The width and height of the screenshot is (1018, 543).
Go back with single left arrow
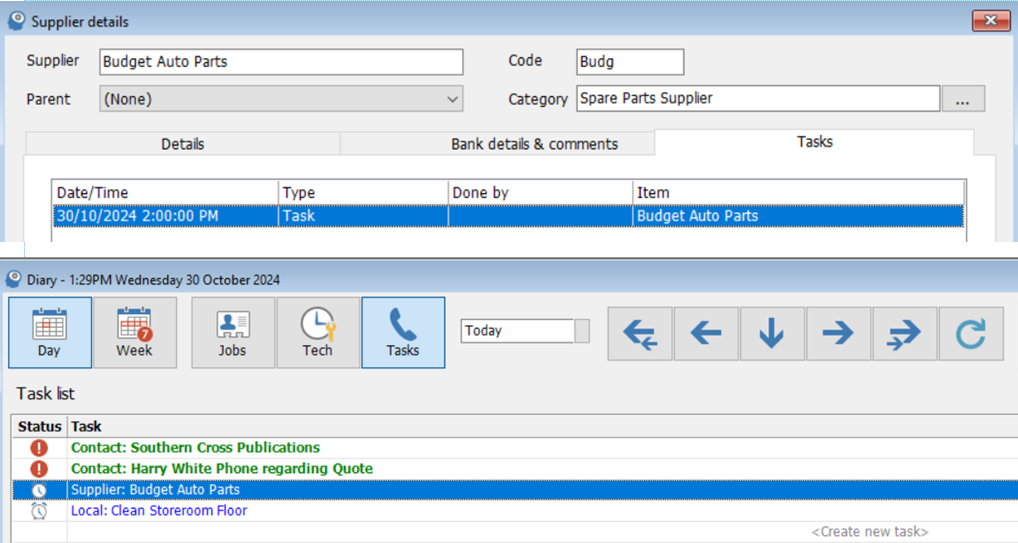pyautogui.click(x=706, y=334)
